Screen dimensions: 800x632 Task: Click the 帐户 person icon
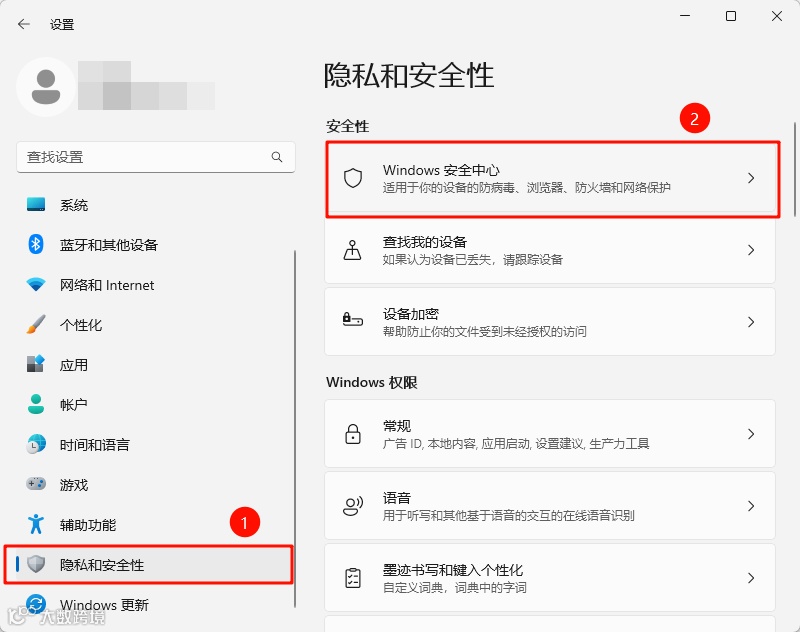pos(36,404)
